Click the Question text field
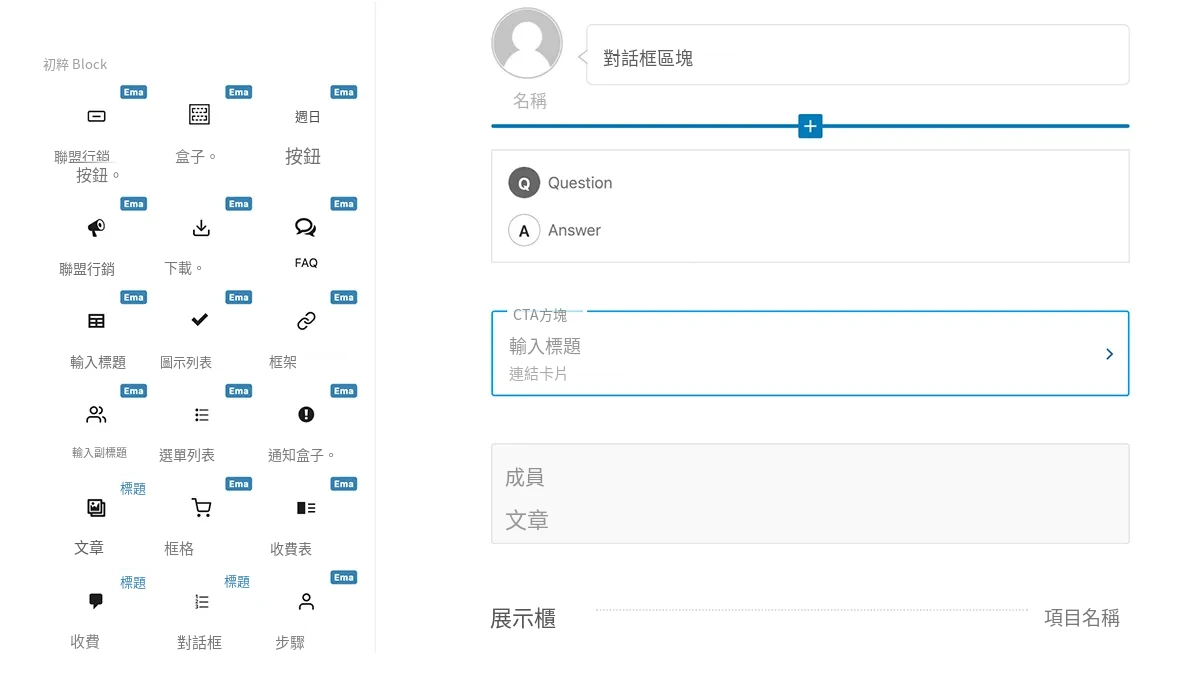This screenshot has width=1200, height=675. pyautogui.click(x=580, y=183)
